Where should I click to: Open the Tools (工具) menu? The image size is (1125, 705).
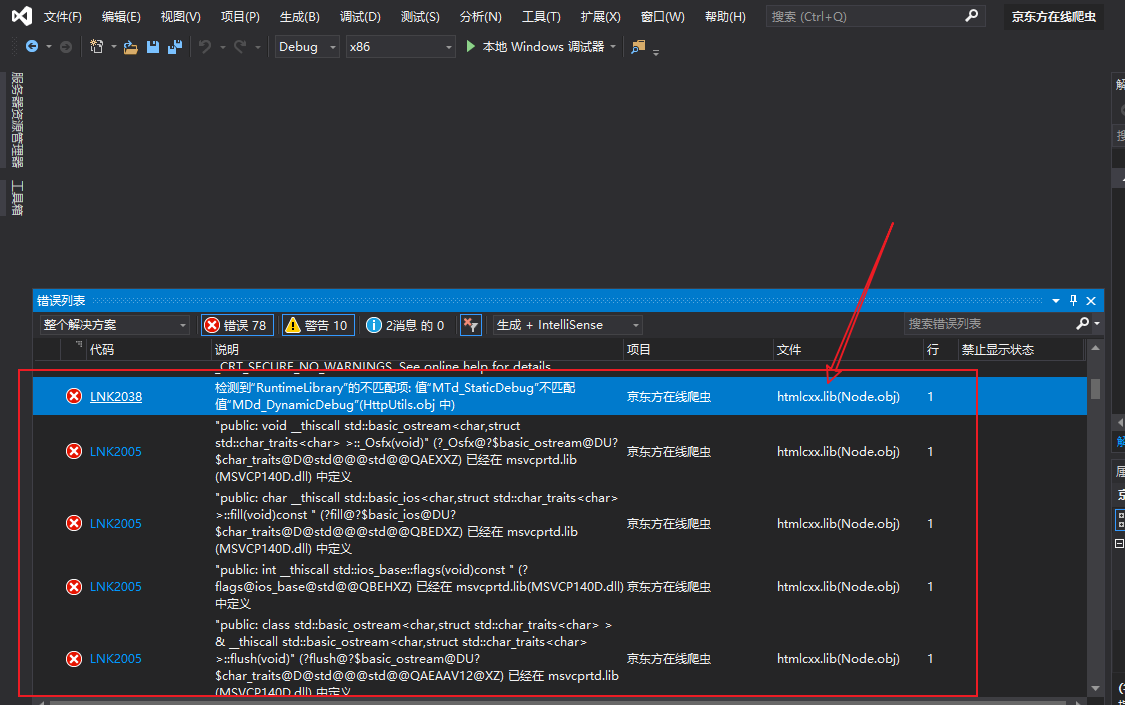[x=541, y=16]
